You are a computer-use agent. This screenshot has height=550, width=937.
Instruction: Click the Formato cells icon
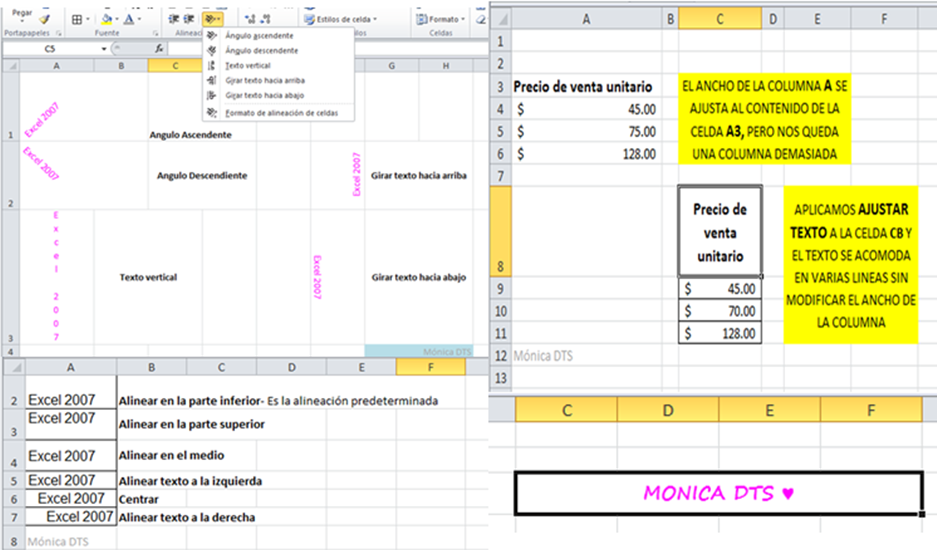point(422,19)
